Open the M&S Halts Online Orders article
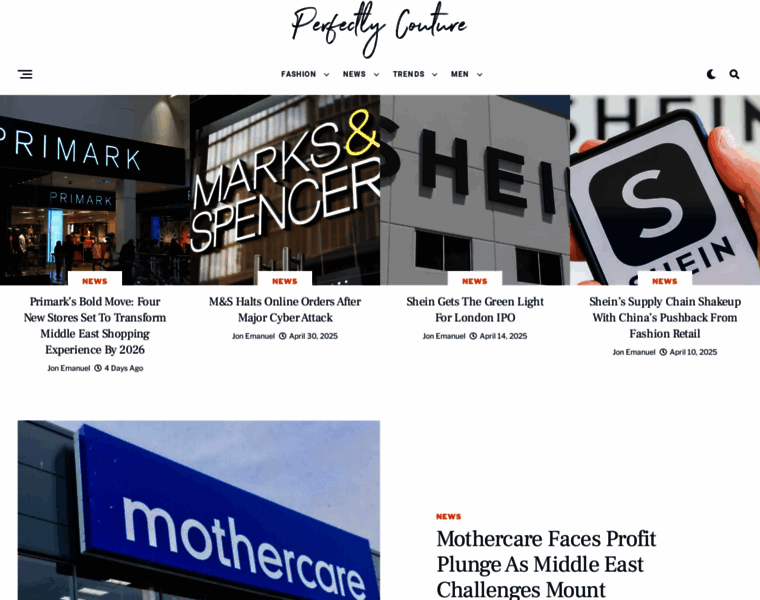The height and width of the screenshot is (600, 760). 285,310
